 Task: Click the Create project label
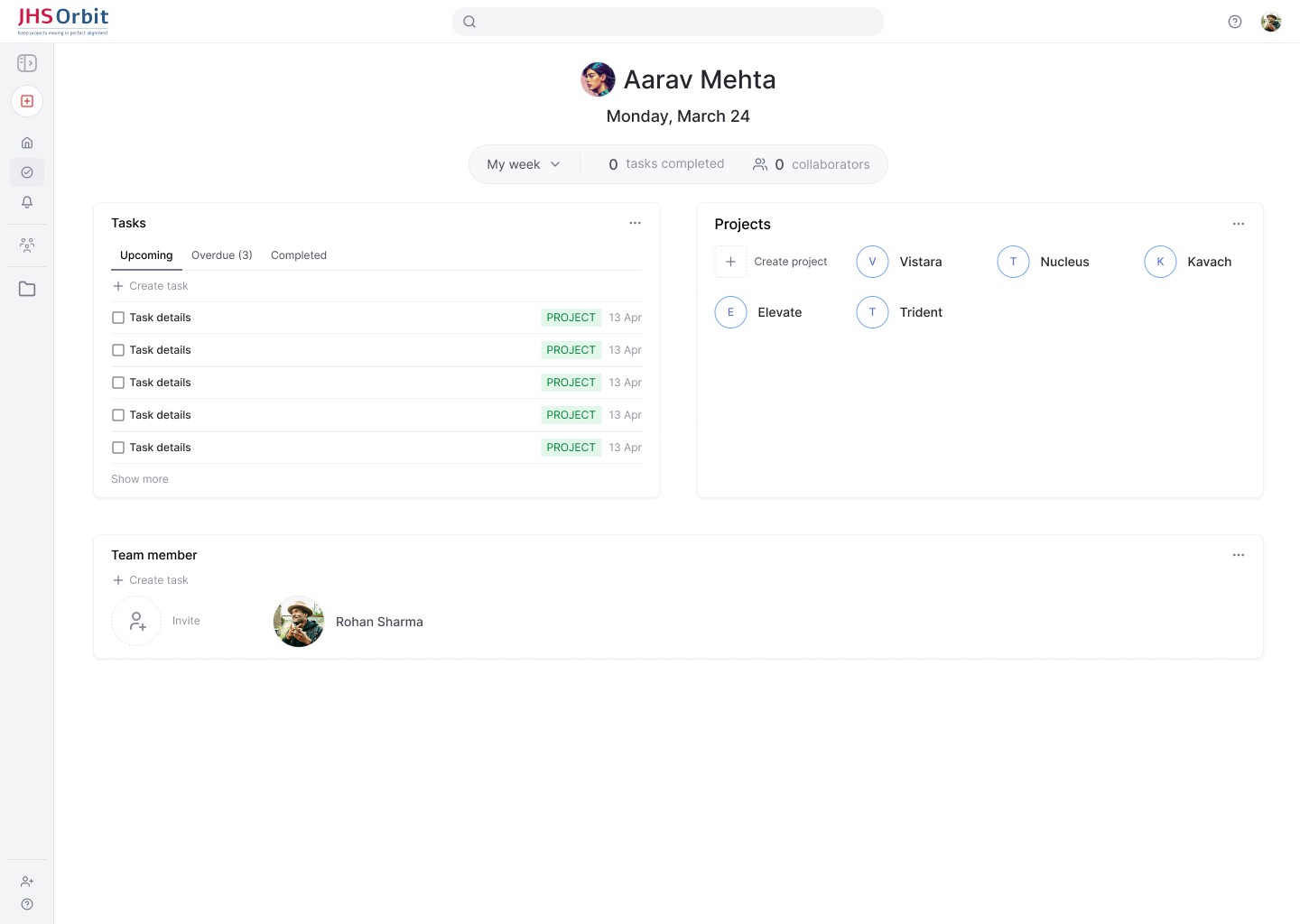coord(791,262)
